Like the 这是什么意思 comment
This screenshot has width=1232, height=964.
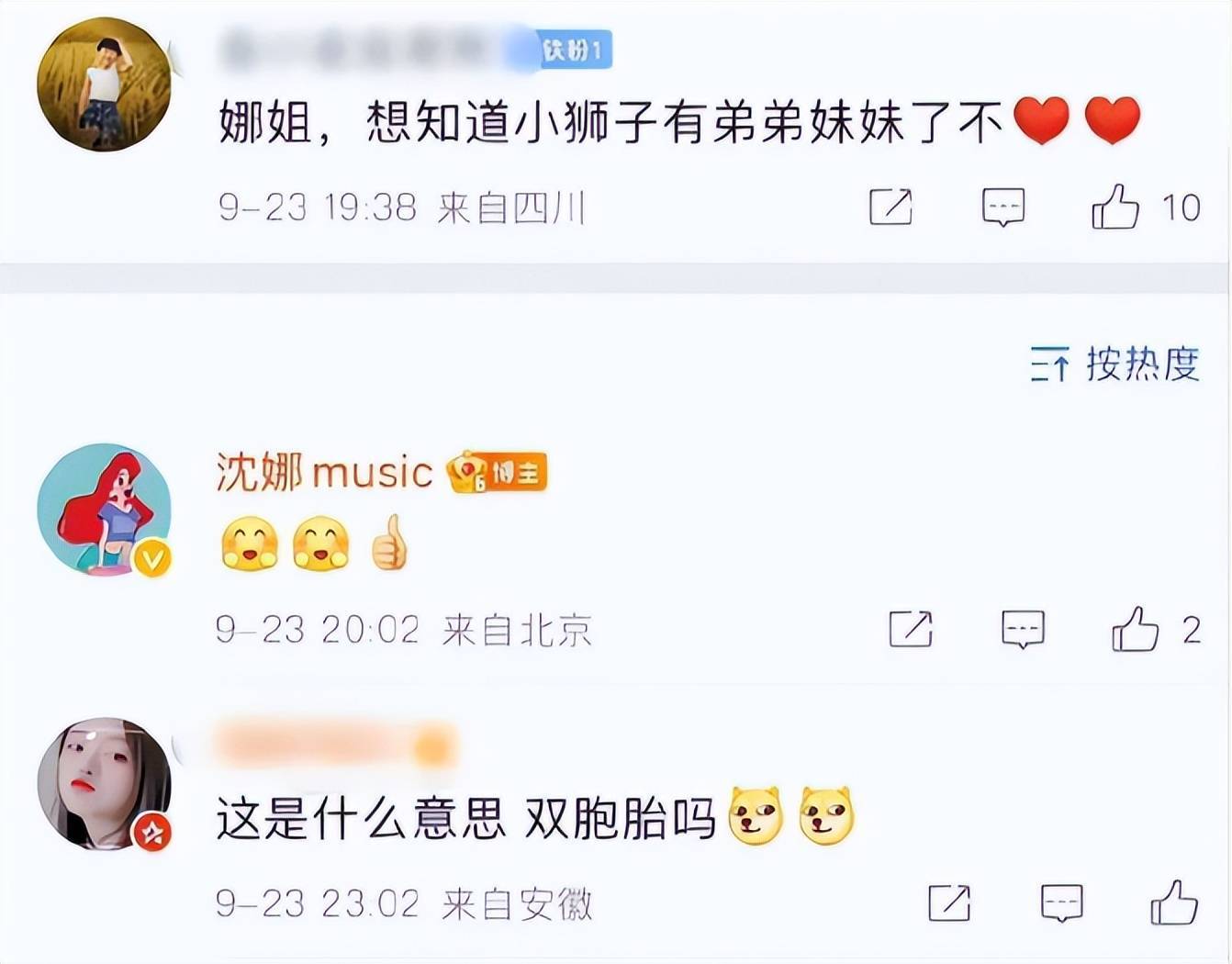(1175, 902)
